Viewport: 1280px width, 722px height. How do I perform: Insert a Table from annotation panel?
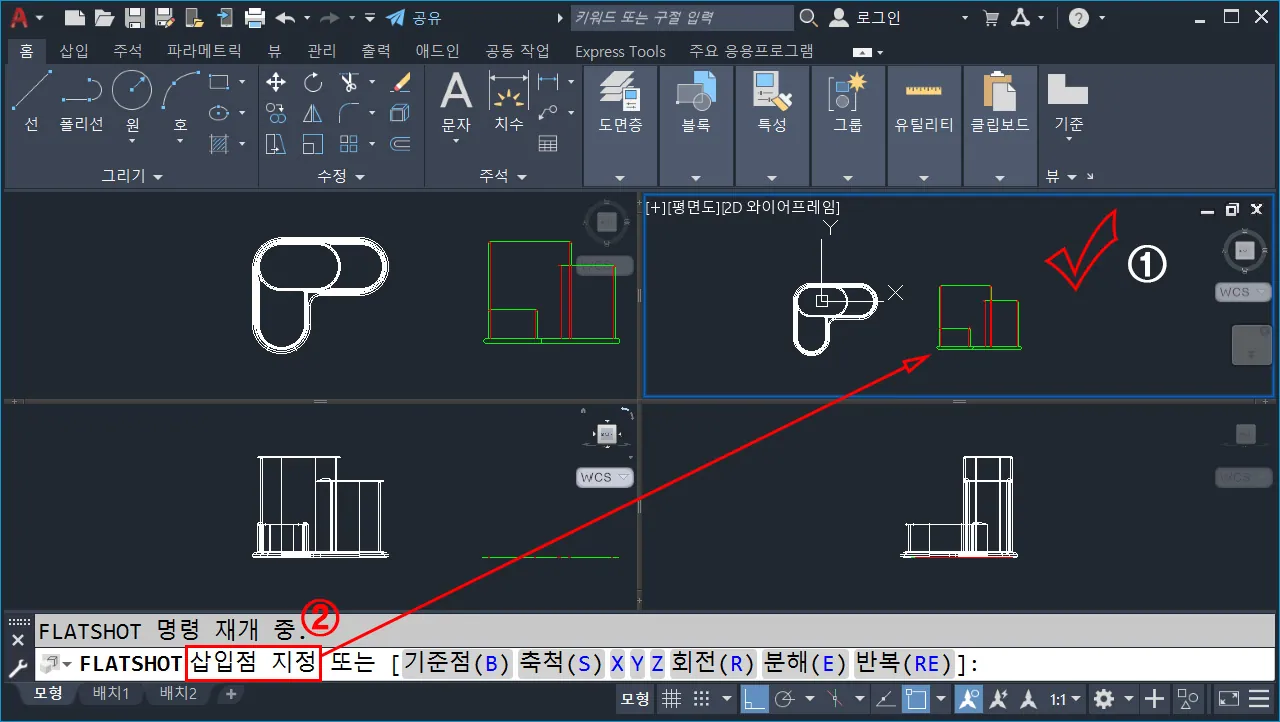click(x=548, y=144)
